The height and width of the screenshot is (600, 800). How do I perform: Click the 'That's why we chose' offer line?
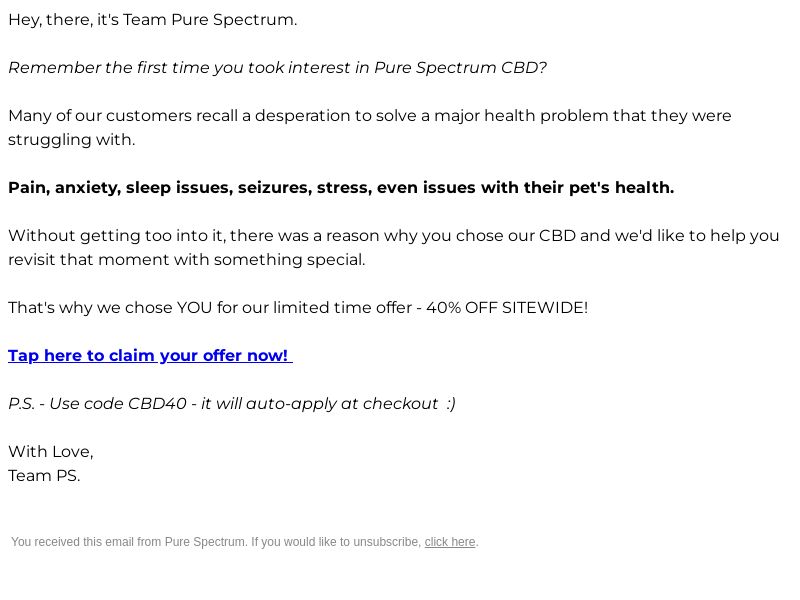(298, 308)
